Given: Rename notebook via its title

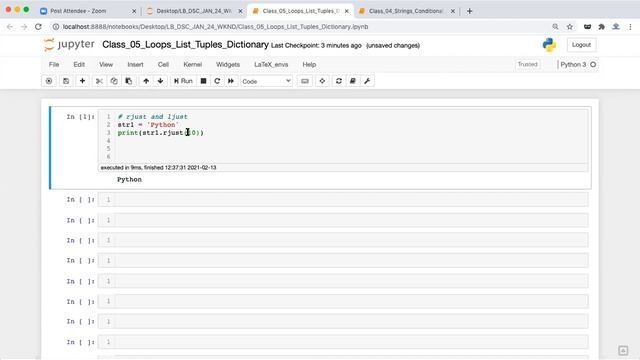Looking at the screenshot, I should pyautogui.click(x=185, y=44).
